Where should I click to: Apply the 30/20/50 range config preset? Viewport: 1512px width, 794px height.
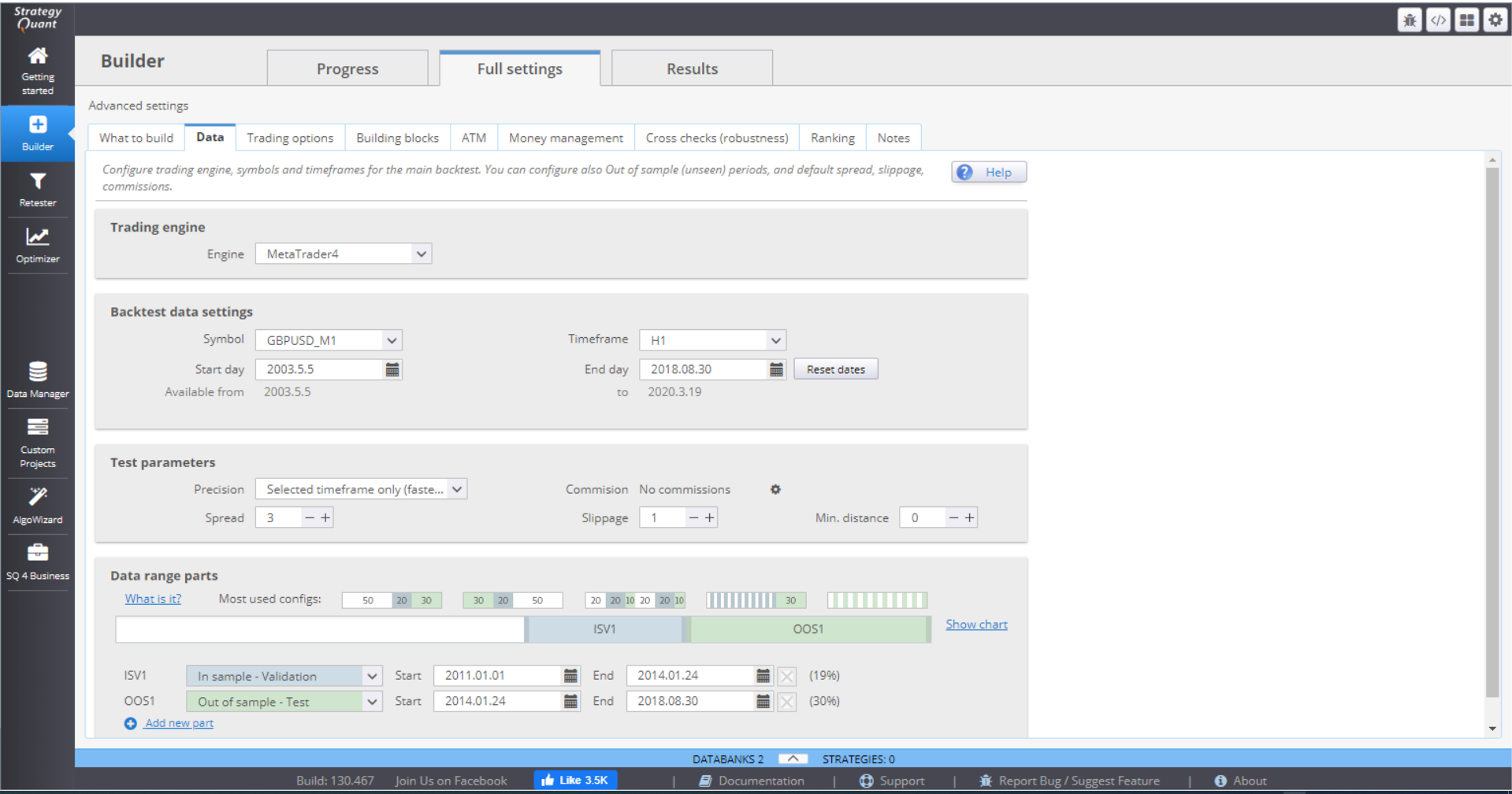click(x=513, y=600)
